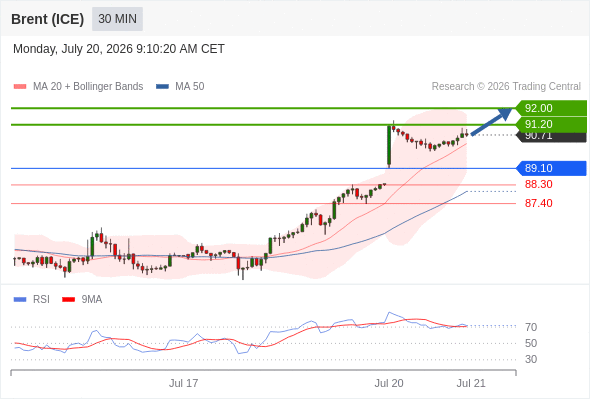Image resolution: width=590 pixels, height=400 pixels.
Task: Click the MA 20 + Bollinger Bands legend swatch
Action: tap(20, 87)
